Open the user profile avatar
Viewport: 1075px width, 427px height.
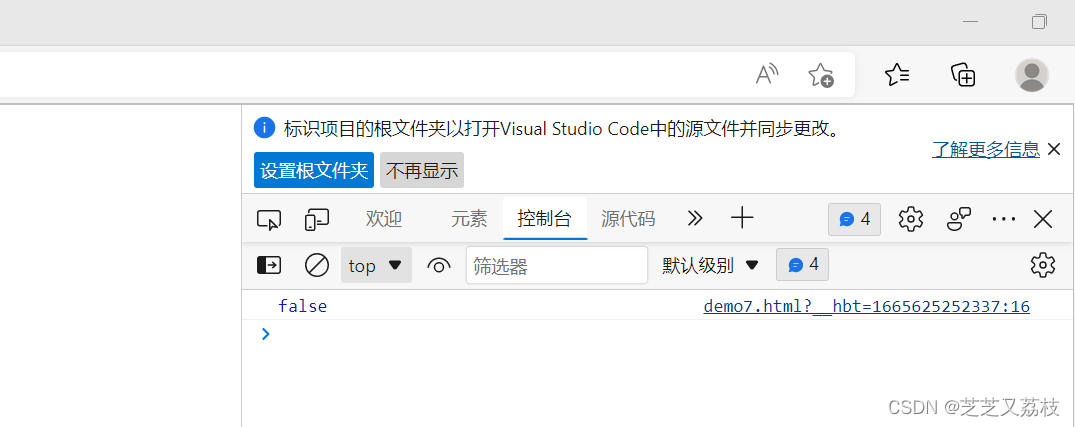pos(1031,75)
